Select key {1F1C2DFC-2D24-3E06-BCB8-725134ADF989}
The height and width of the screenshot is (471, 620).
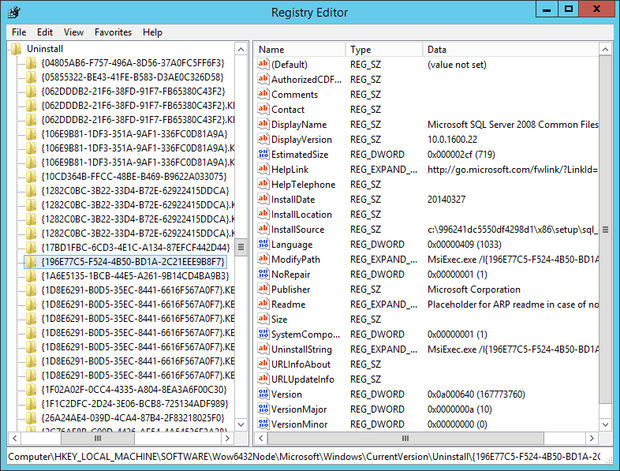click(135, 404)
